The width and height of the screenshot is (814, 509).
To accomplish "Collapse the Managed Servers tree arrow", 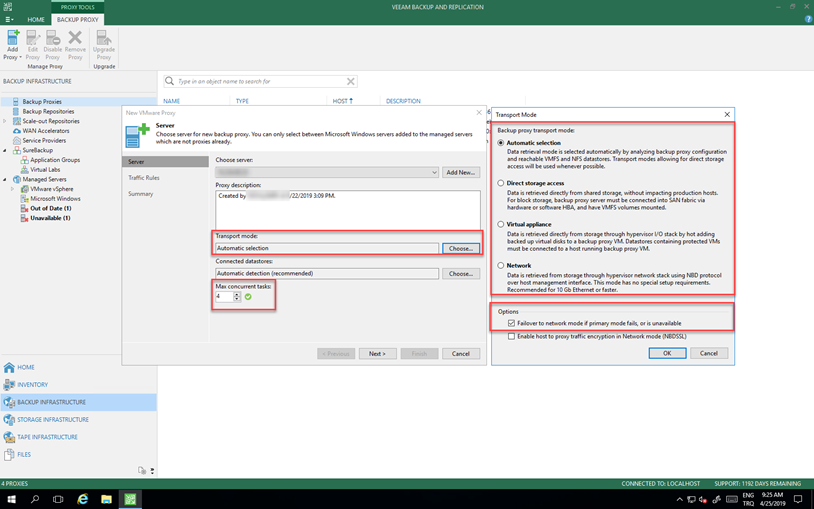I will (5, 179).
